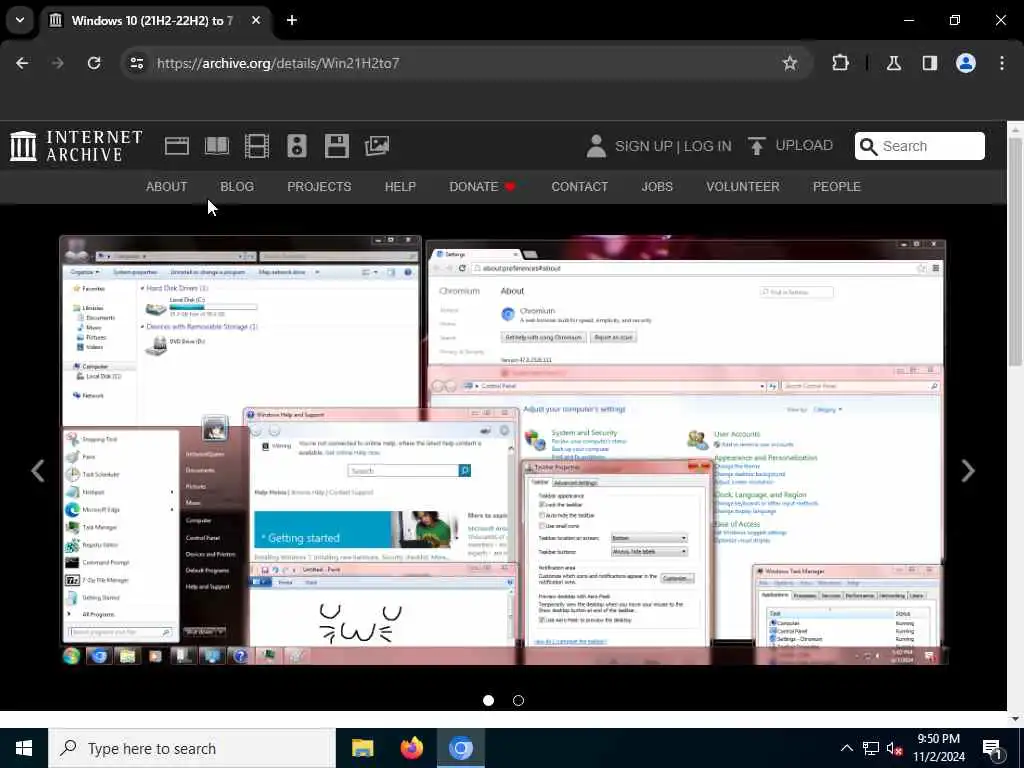1024x768 pixels.
Task: Open the Audio (speaker) media icon
Action: click(296, 146)
